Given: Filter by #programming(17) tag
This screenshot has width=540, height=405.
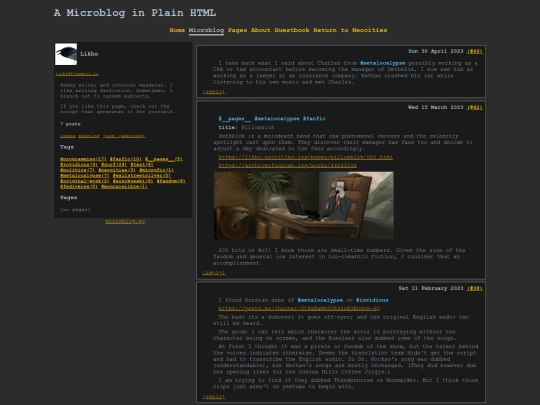Looking at the screenshot, I should tap(83, 159).
